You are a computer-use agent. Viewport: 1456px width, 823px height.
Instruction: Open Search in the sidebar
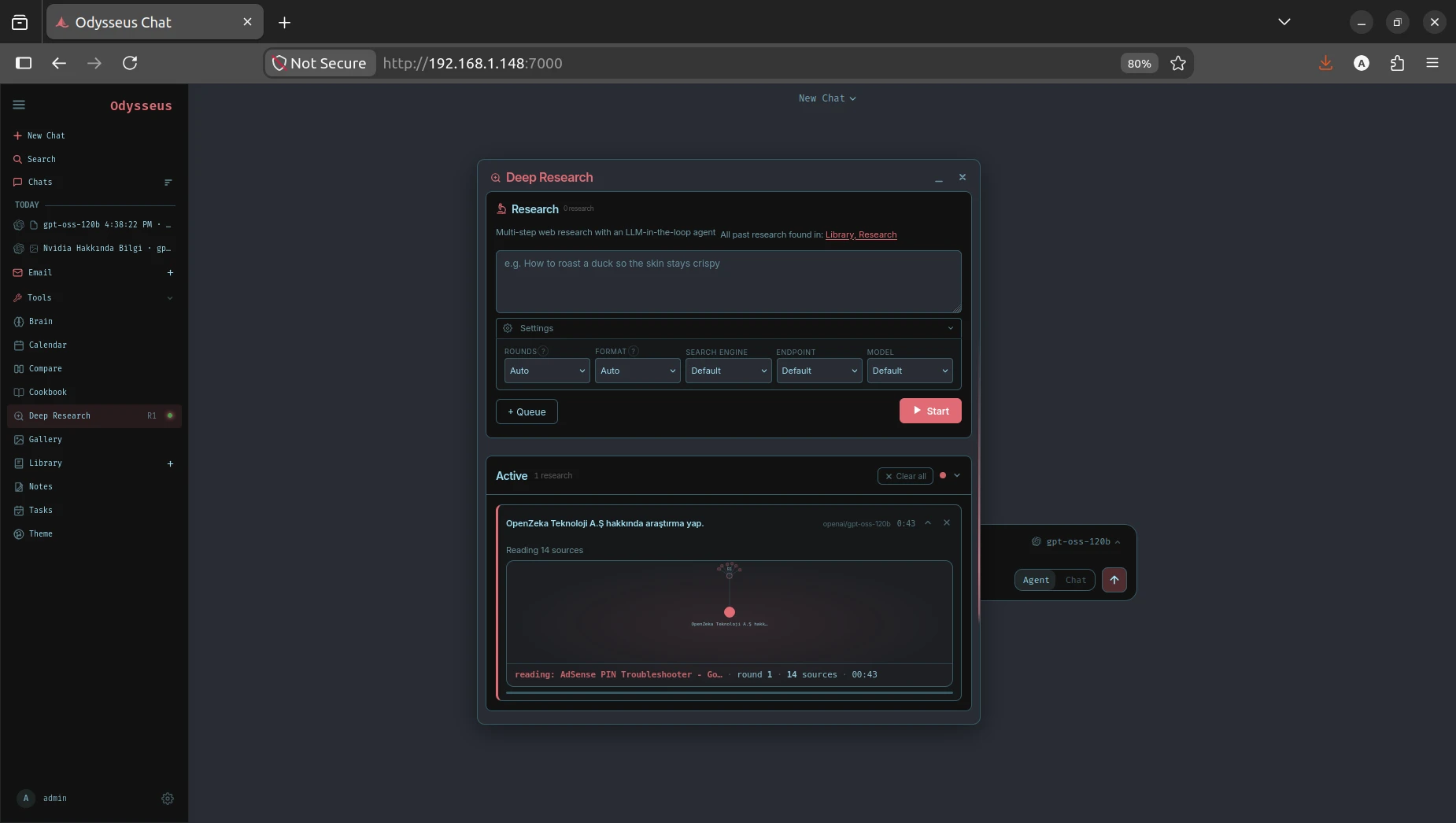(x=35, y=159)
